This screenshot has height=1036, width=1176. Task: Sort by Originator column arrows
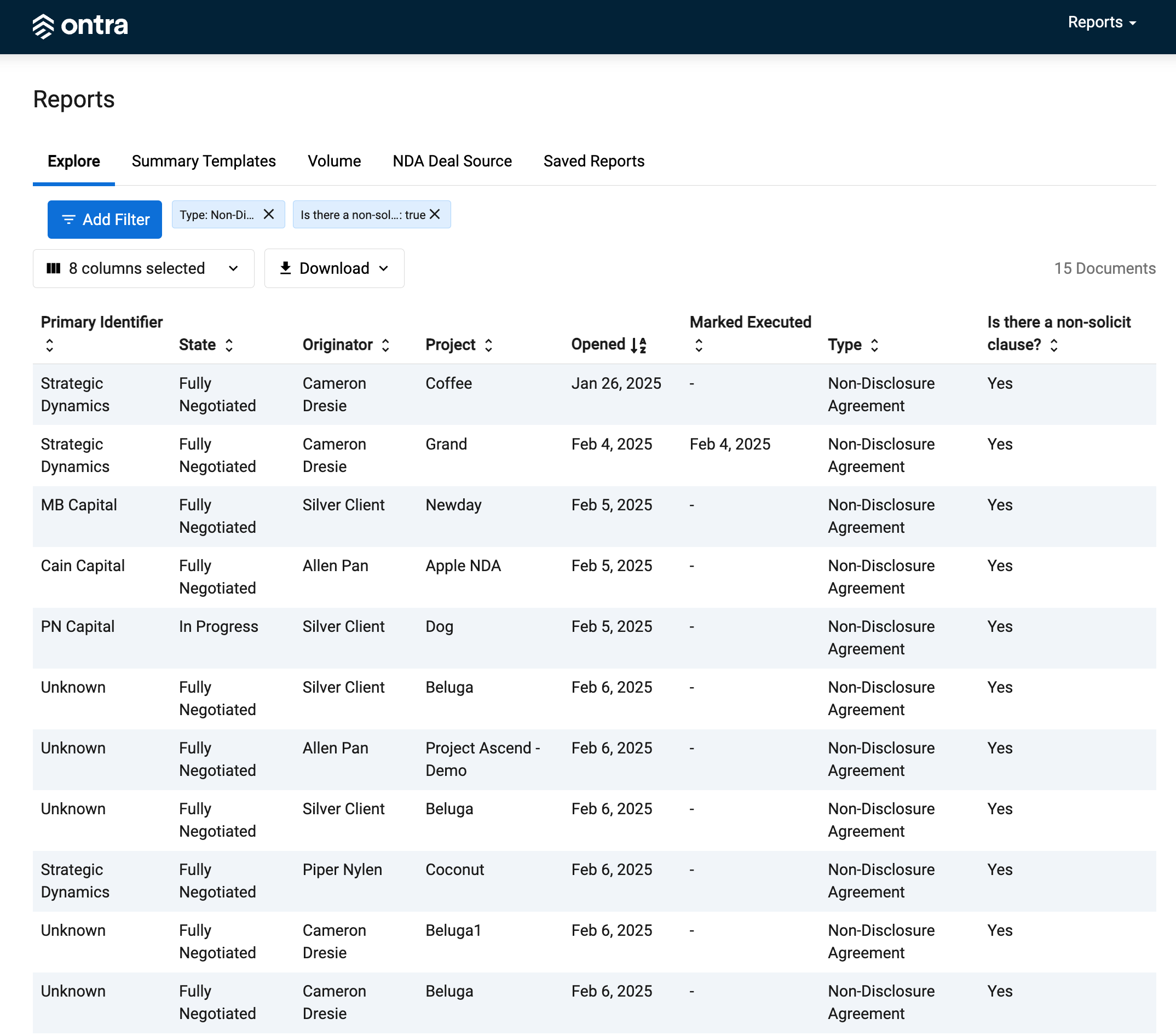click(385, 345)
